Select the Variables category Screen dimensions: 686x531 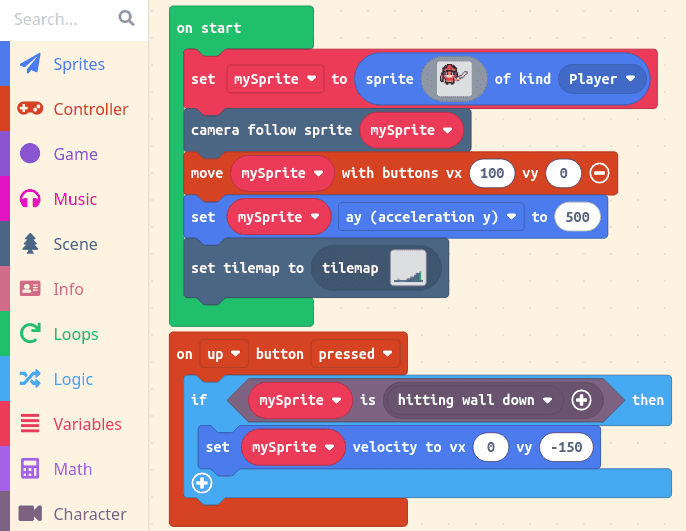(87, 424)
